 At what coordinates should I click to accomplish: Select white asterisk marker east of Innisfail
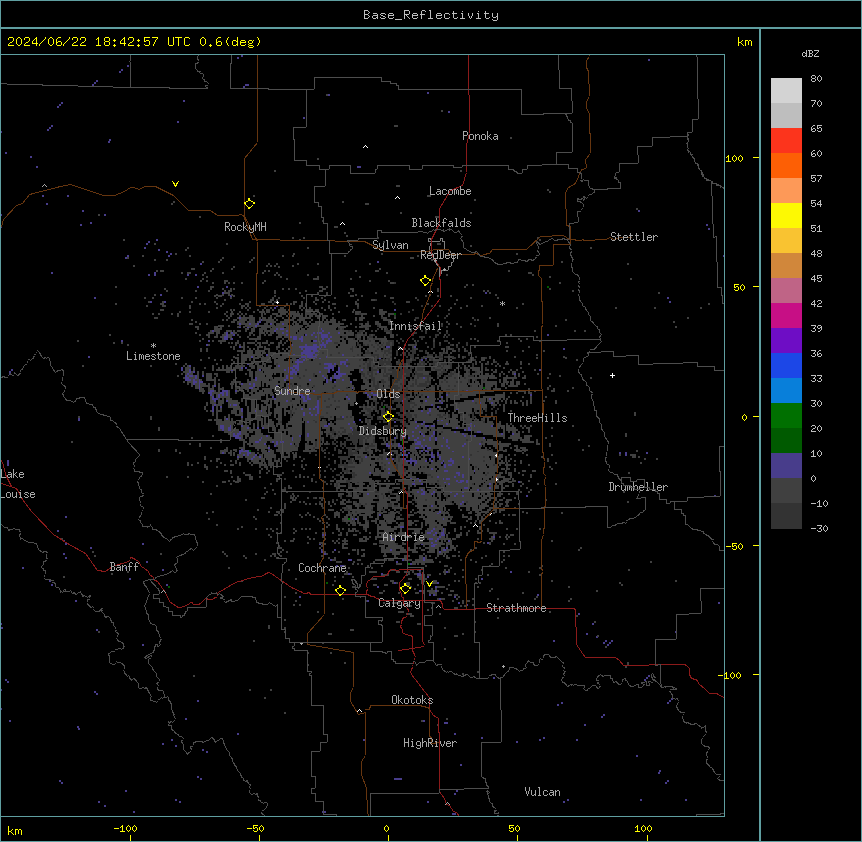[502, 303]
